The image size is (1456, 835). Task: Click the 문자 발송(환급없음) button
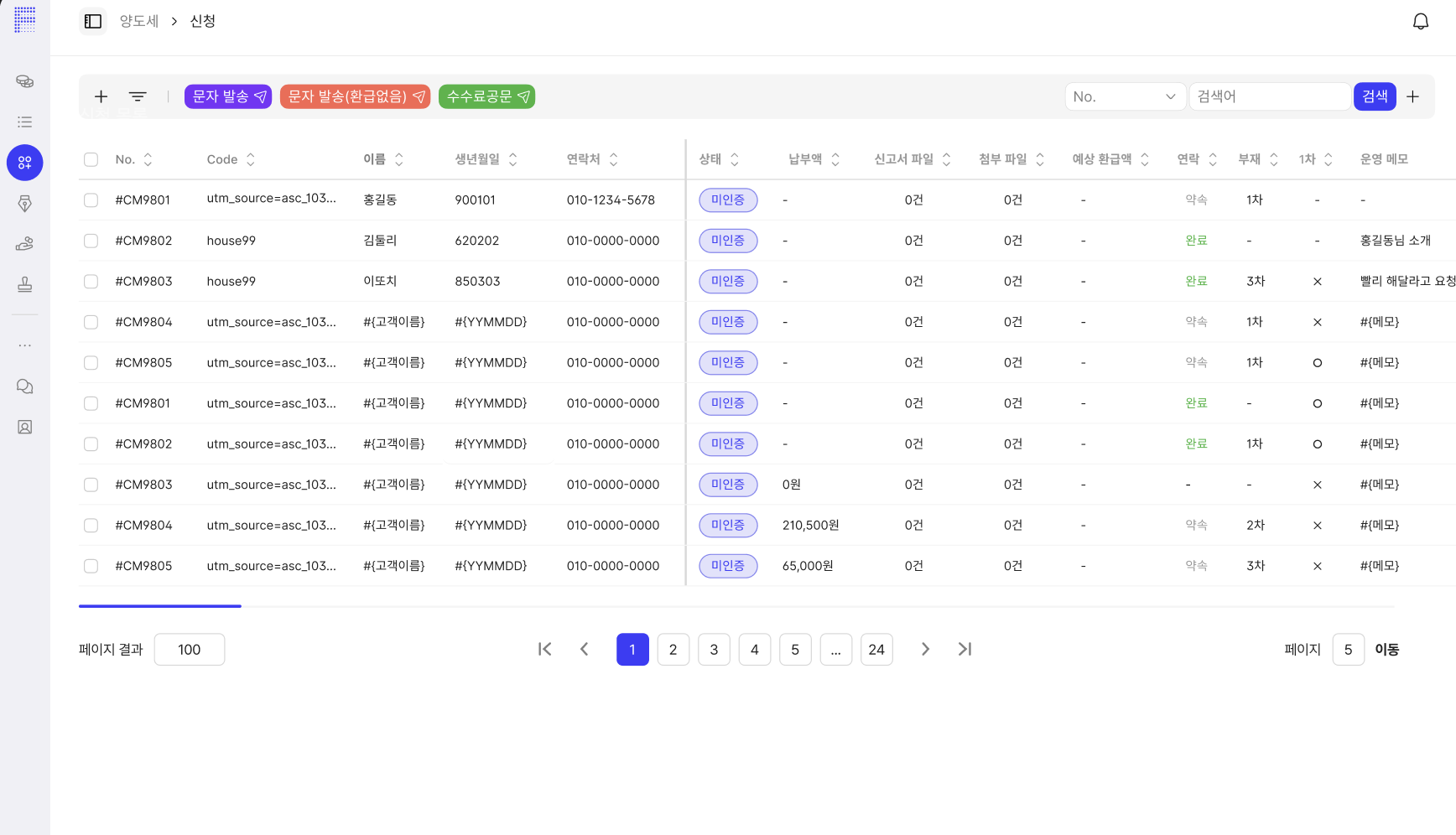(355, 96)
